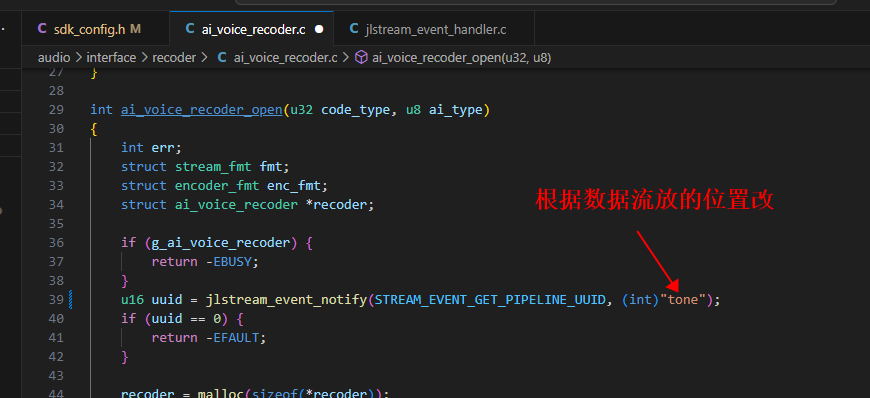Click 'stream_fmt' type on line 32
Viewport: 870px width, 398px height.
[x=213, y=167]
